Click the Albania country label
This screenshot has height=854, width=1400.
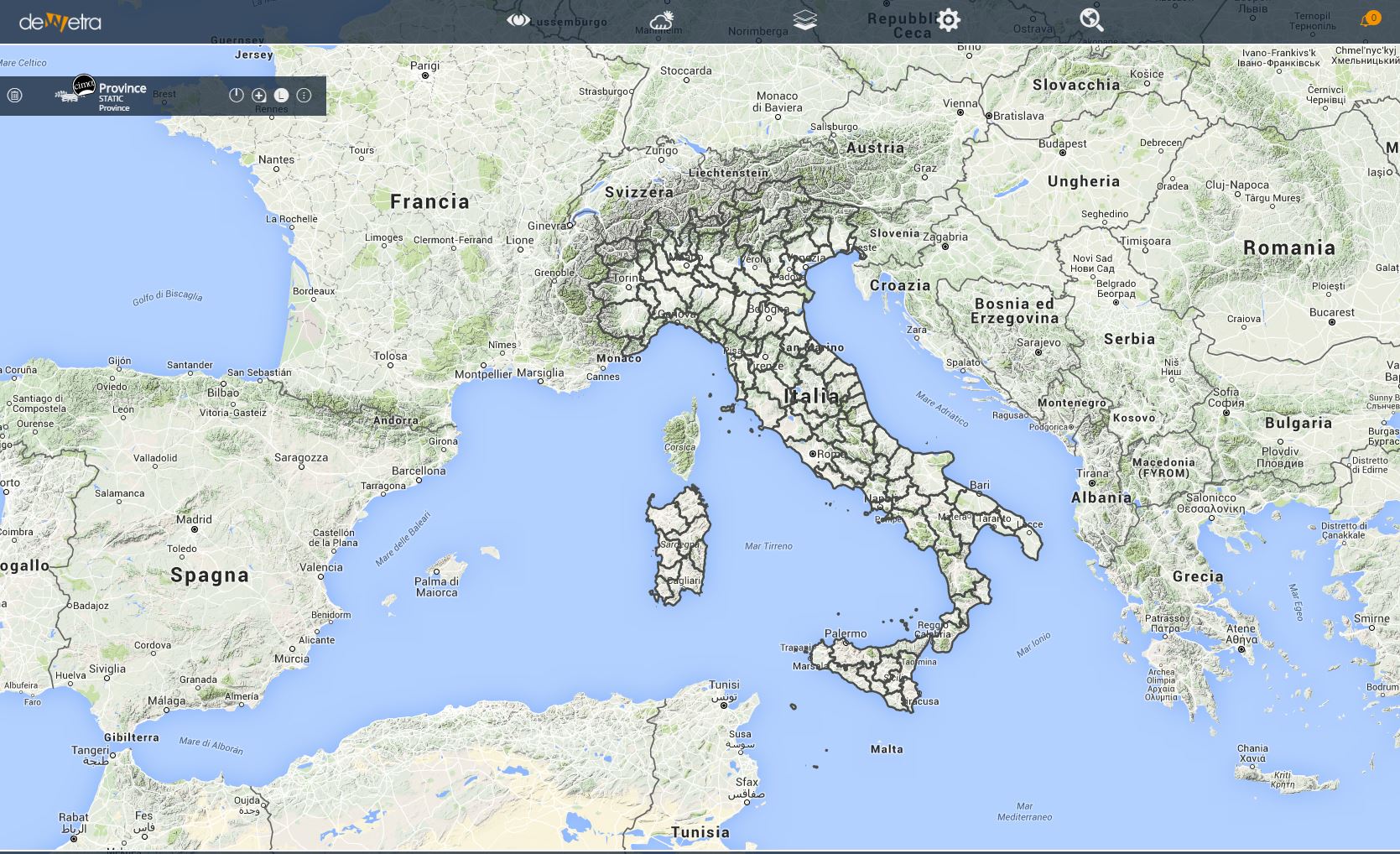tap(1101, 497)
